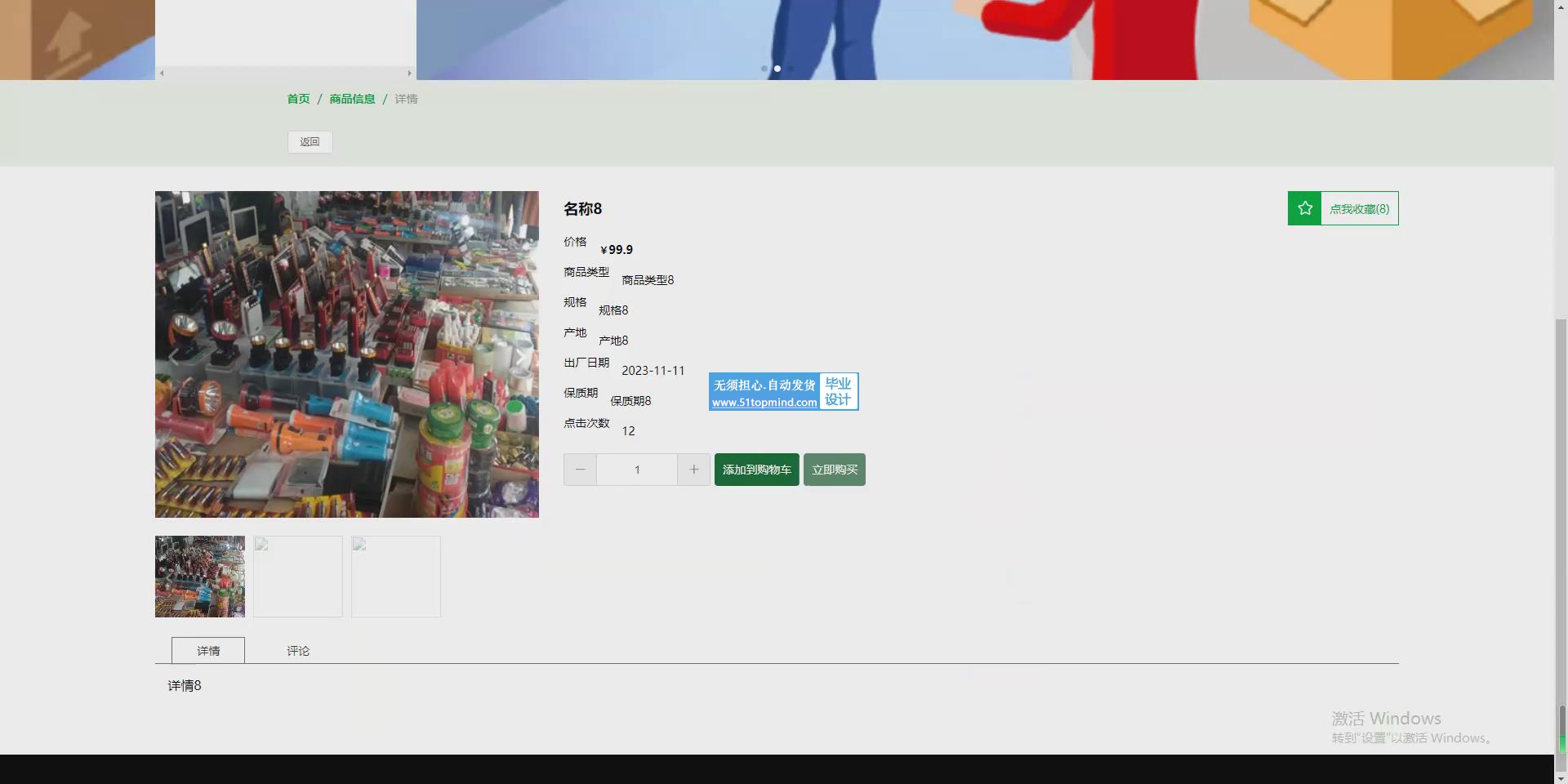Click the text 商品类型8

coord(648,280)
